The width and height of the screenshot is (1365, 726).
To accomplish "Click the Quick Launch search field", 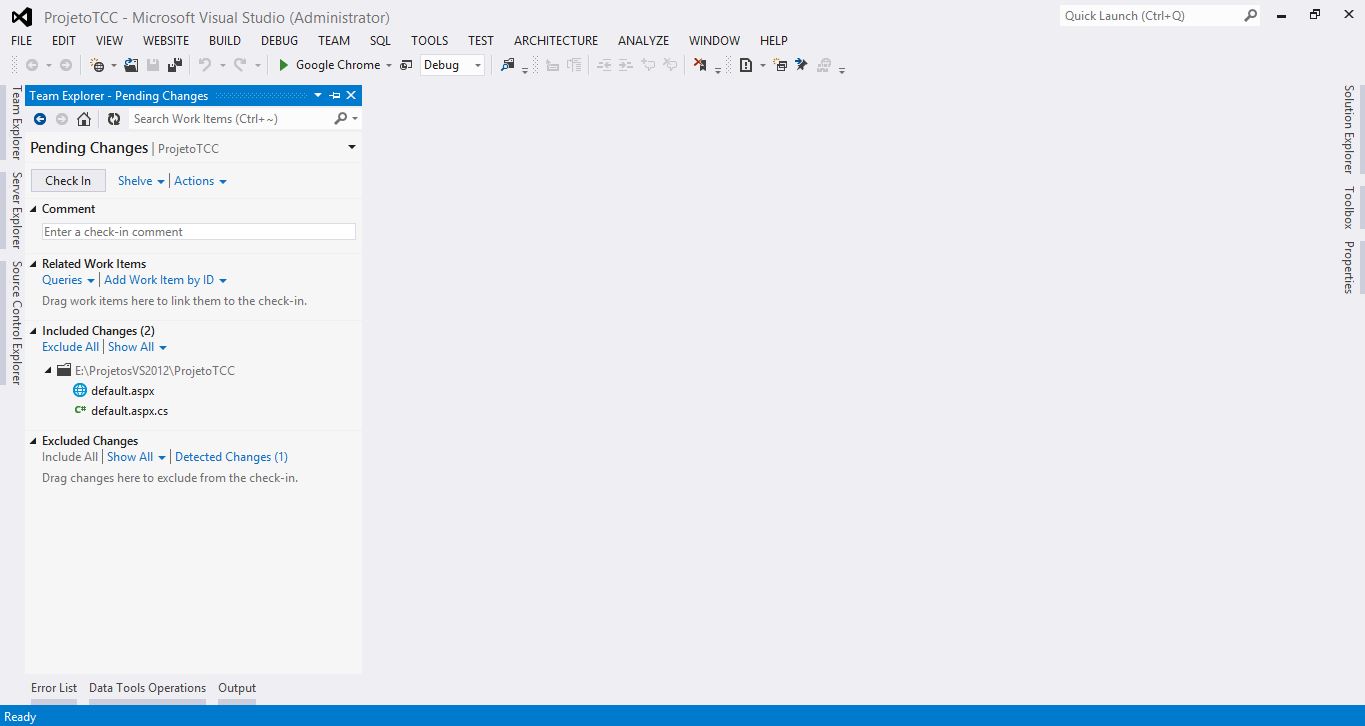I will point(1150,16).
